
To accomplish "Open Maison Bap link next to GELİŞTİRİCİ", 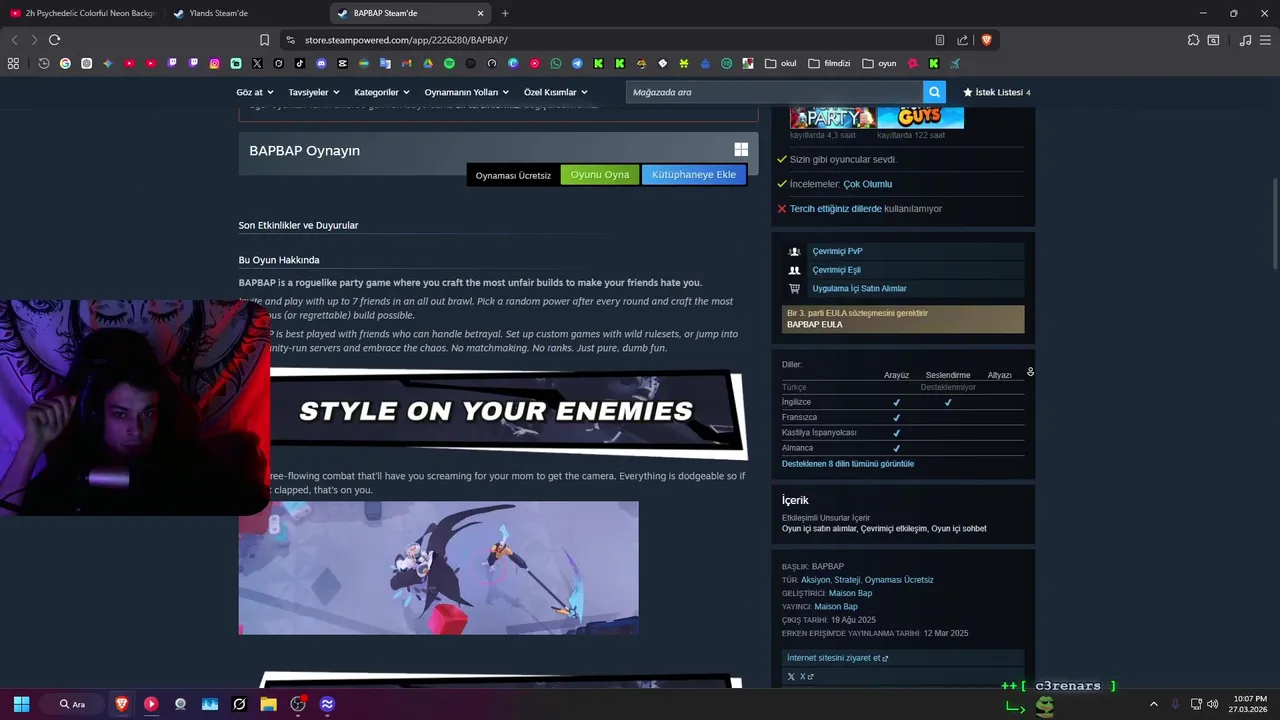I will tap(850, 593).
